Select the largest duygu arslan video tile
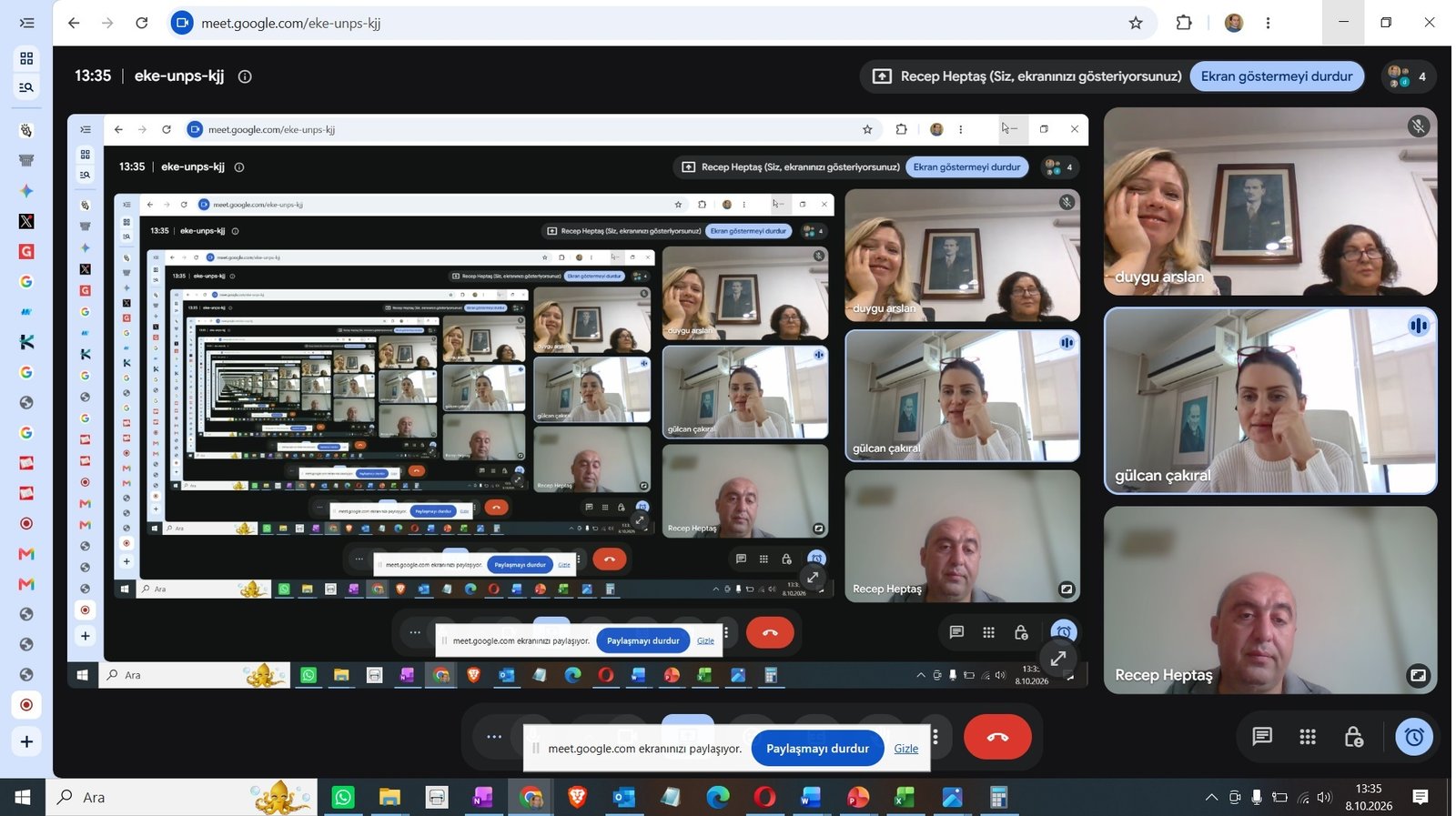The height and width of the screenshot is (816, 1456). coord(1270,202)
